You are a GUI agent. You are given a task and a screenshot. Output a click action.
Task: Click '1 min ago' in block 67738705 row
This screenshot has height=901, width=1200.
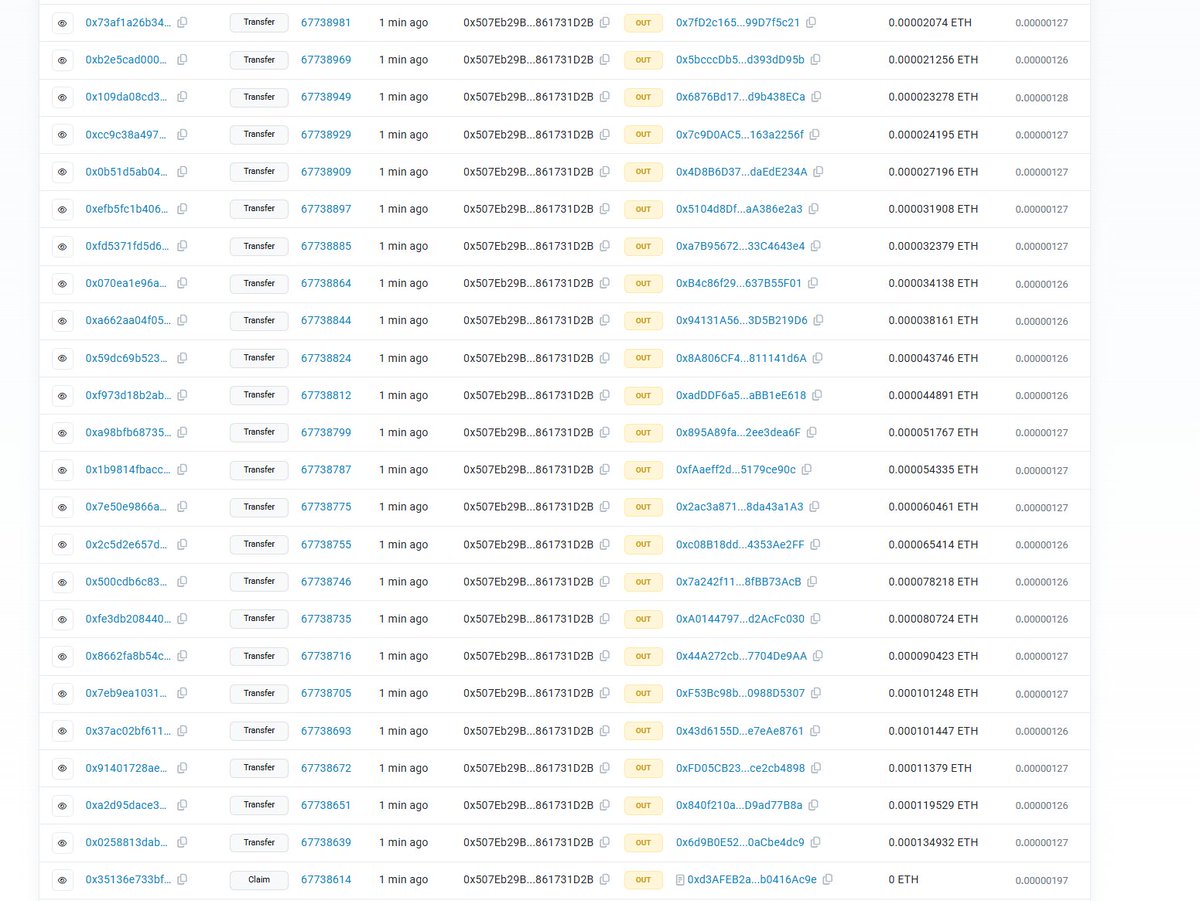click(403, 693)
